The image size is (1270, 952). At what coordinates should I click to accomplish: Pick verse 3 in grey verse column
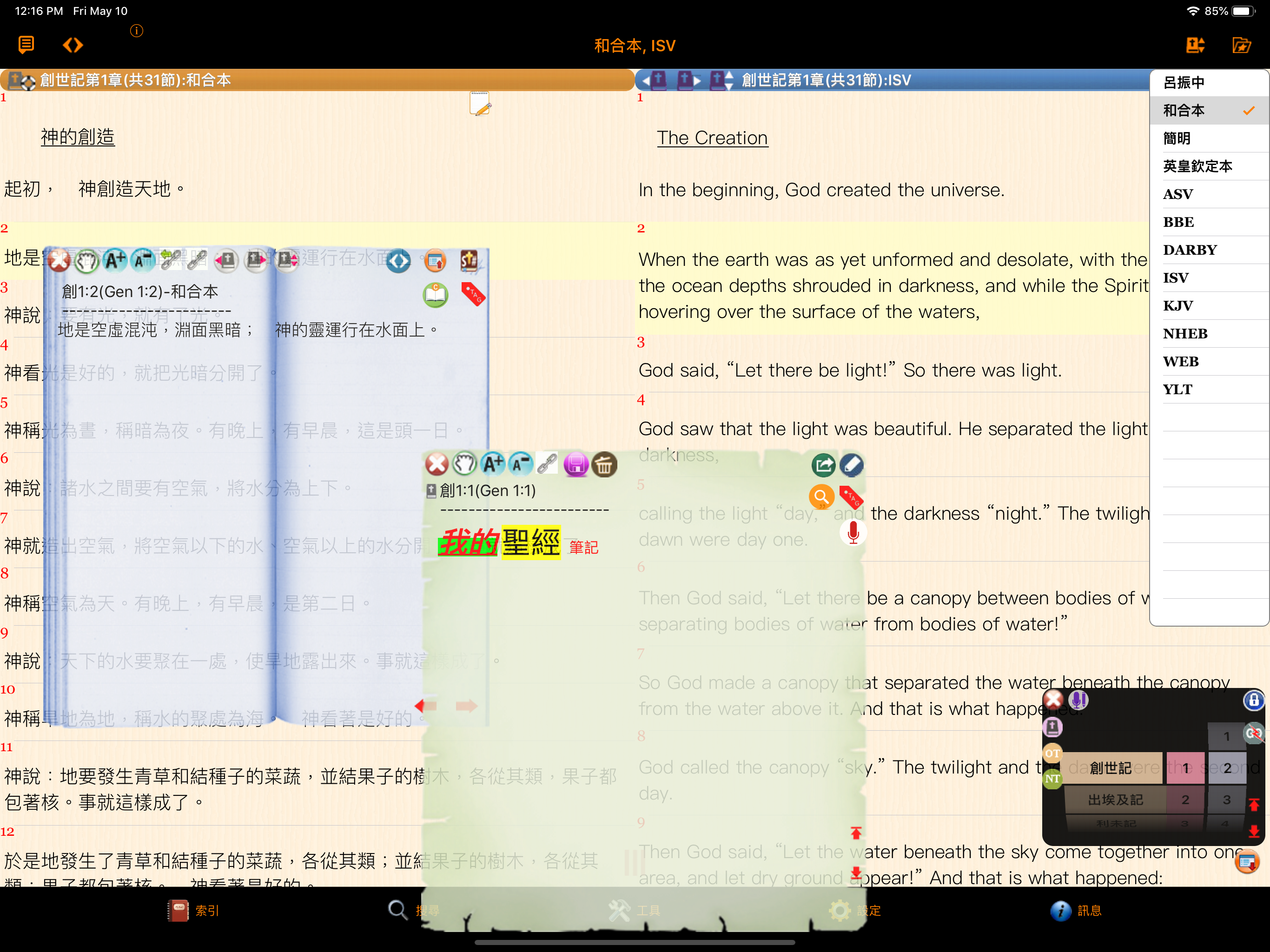pyautogui.click(x=1226, y=799)
